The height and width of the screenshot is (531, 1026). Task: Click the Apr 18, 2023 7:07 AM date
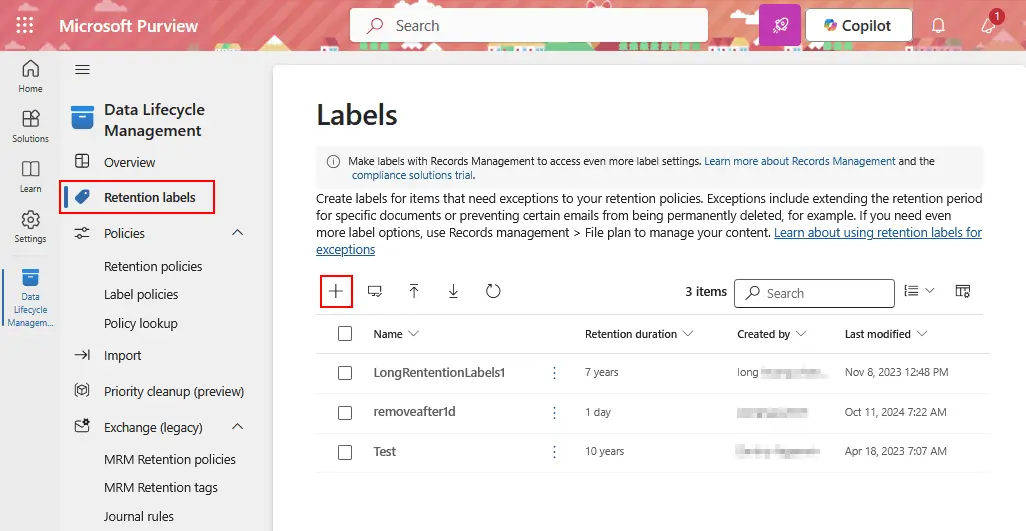click(x=895, y=451)
